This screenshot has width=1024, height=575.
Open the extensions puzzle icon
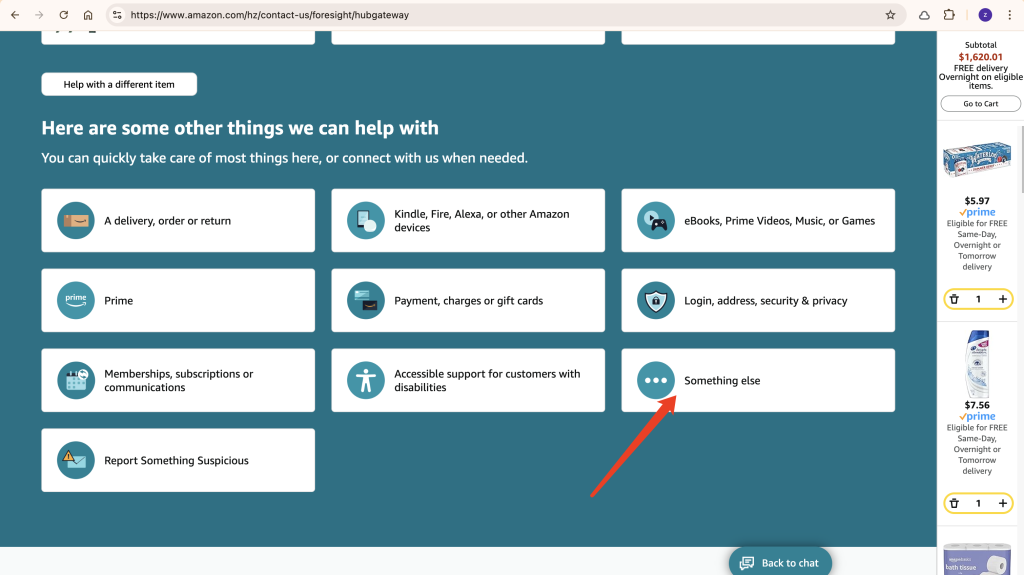949,15
